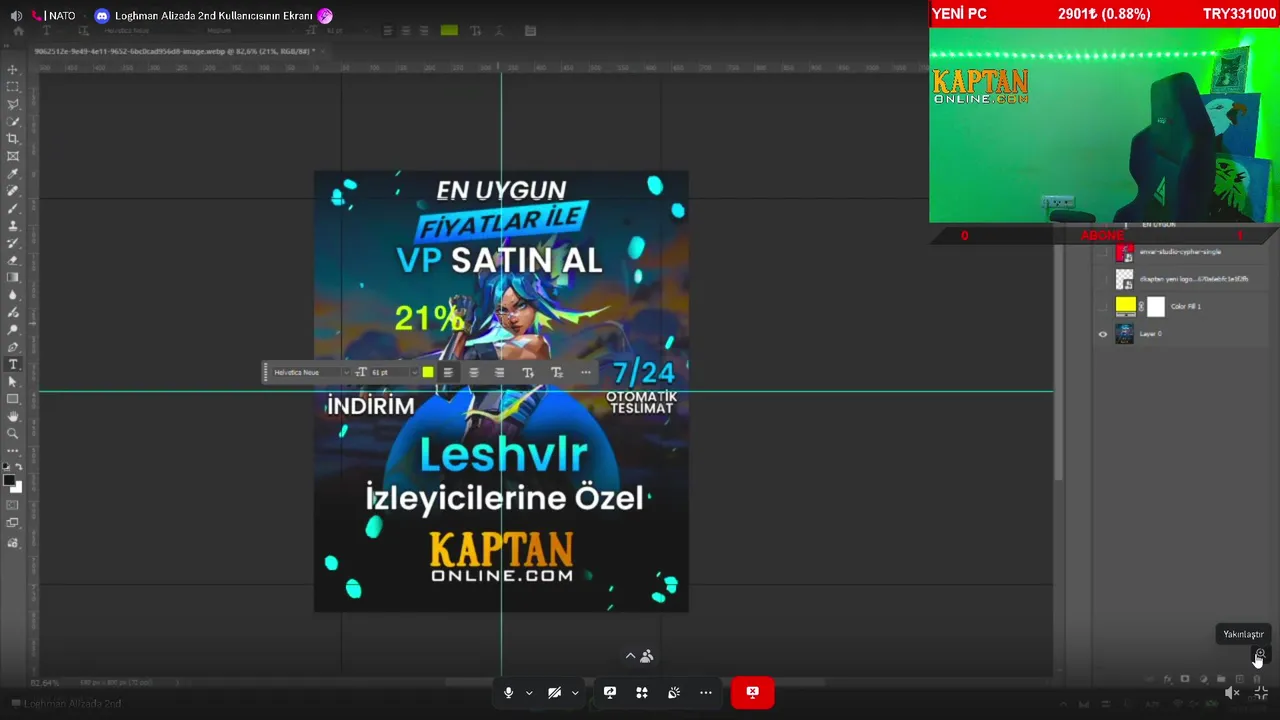The height and width of the screenshot is (720, 1280).
Task: Select Color Fill 1 layer mask thumbnail
Action: point(1156,306)
